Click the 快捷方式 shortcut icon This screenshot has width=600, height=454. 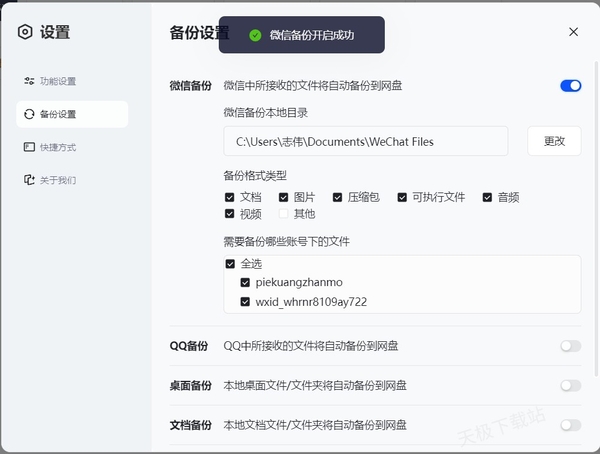pos(29,147)
